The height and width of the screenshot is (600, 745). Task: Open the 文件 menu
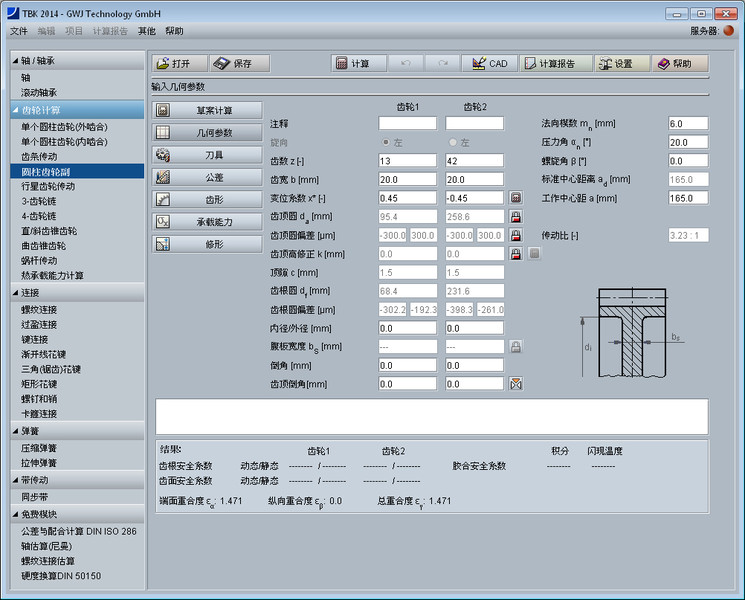[x=19, y=31]
